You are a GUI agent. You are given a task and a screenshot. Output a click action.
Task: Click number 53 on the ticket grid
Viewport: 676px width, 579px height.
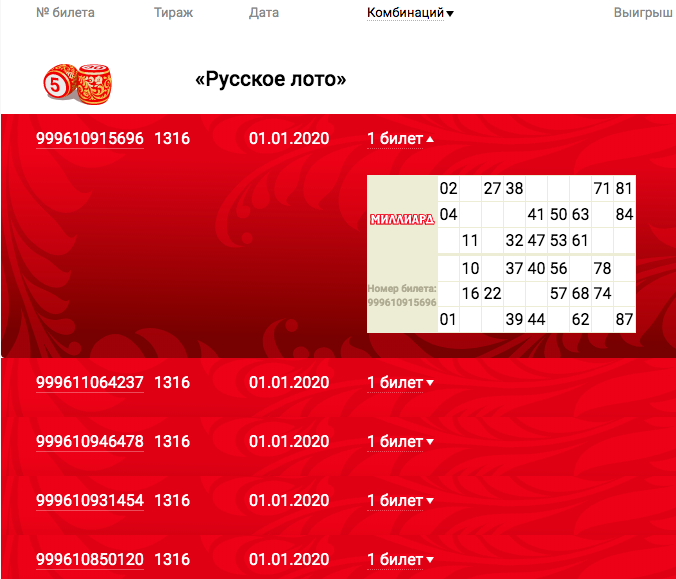point(558,241)
